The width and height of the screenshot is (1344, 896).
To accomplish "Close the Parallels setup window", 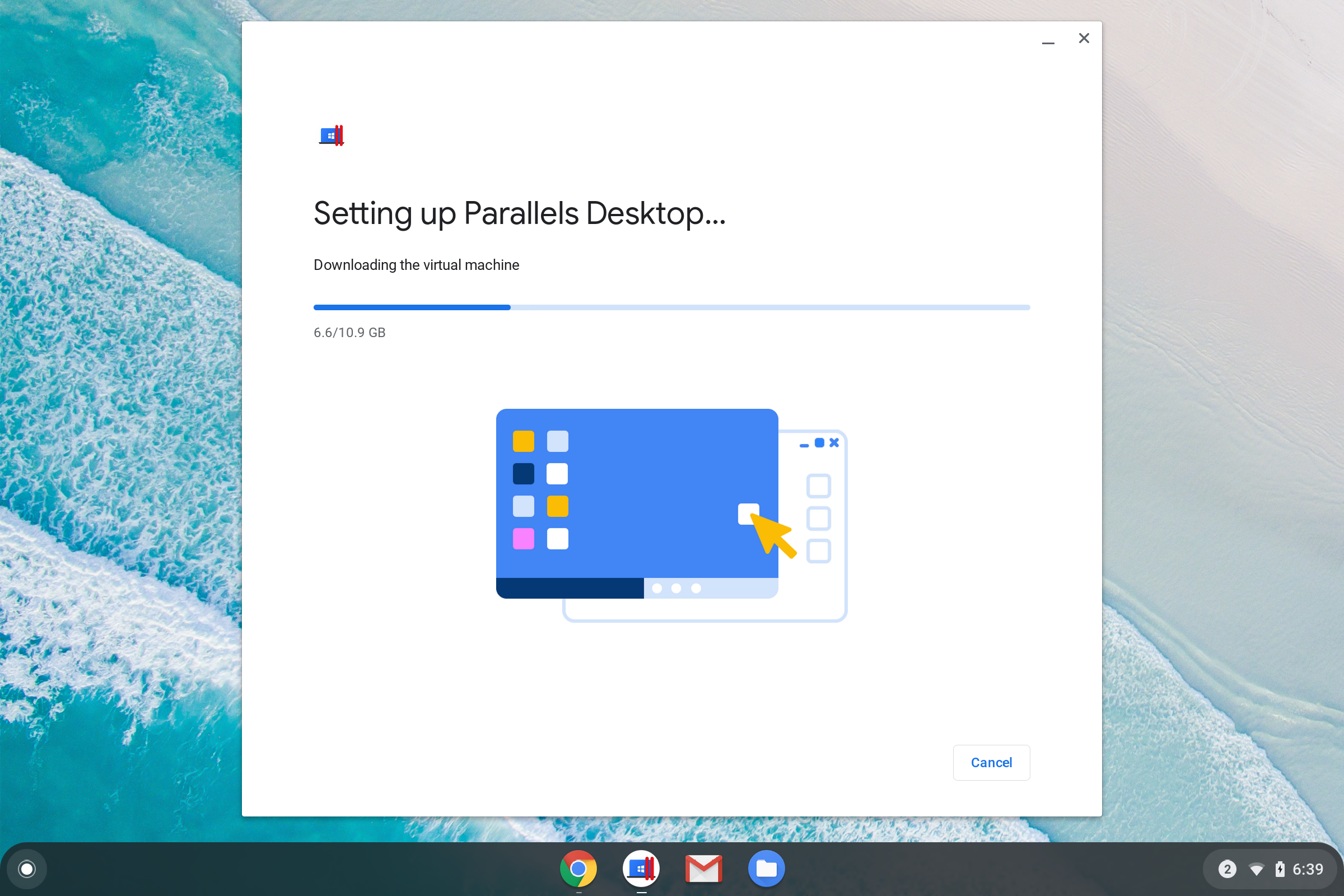I will coord(1084,38).
